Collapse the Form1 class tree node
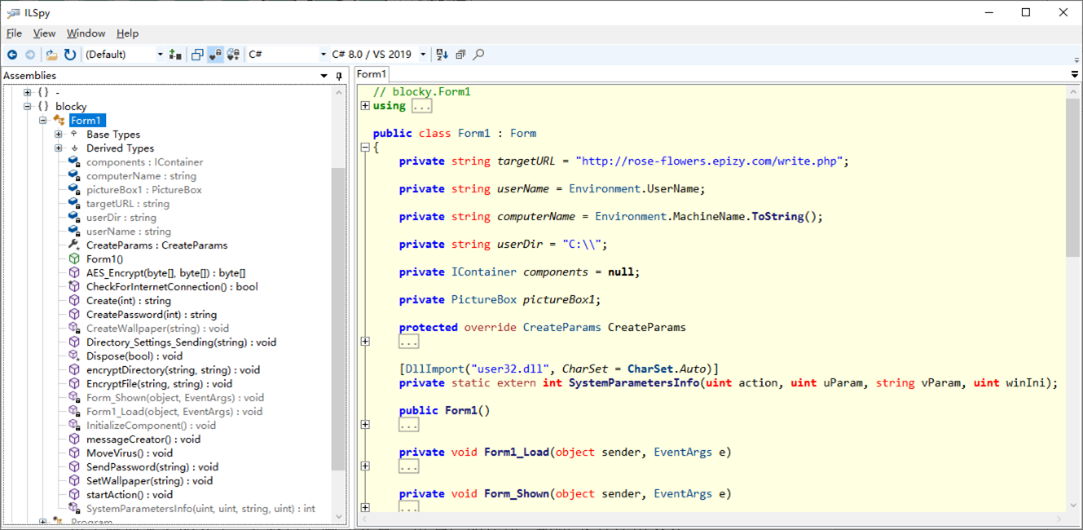Image resolution: width=1083 pixels, height=530 pixels. (x=42, y=120)
